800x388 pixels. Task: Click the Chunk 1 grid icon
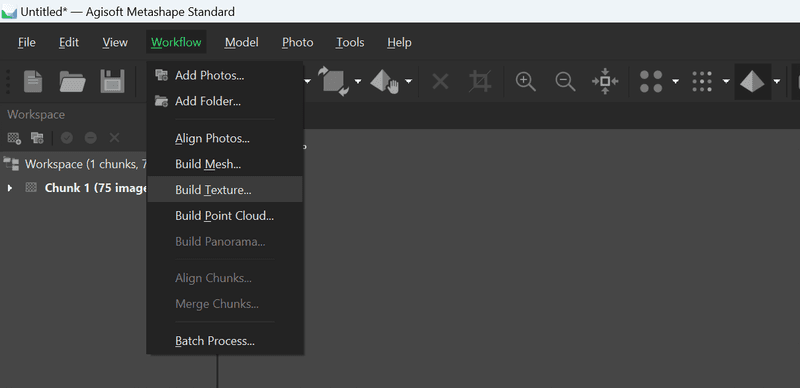pos(31,188)
